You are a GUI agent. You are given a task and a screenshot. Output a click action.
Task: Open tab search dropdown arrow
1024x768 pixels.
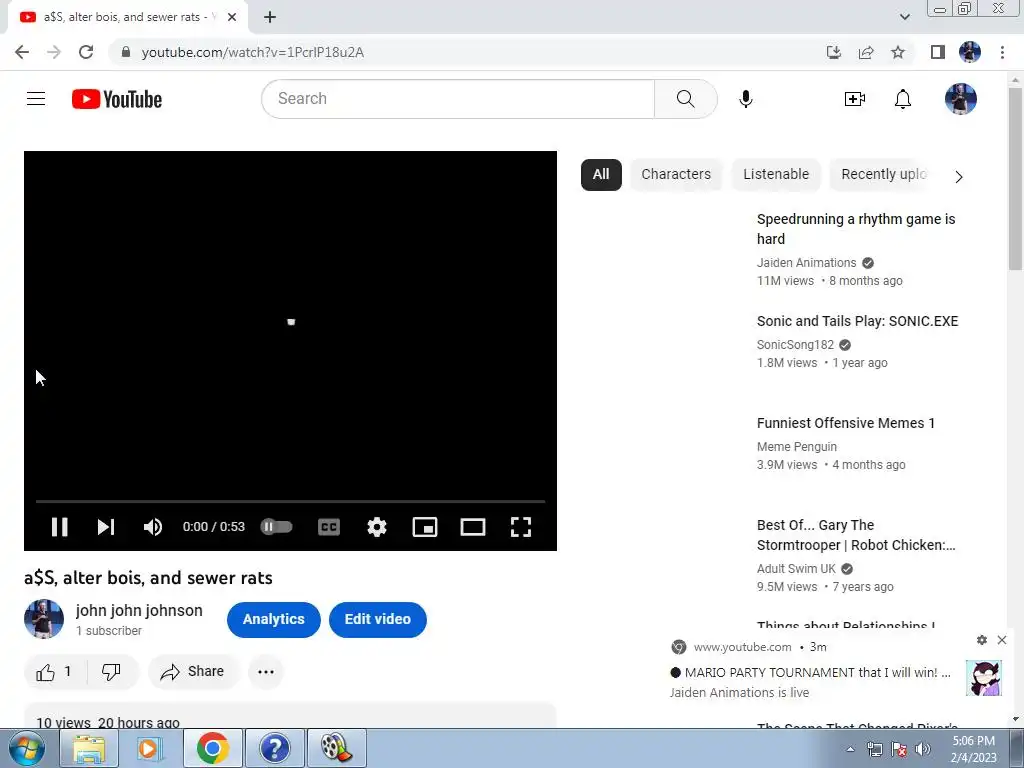[x=904, y=17]
